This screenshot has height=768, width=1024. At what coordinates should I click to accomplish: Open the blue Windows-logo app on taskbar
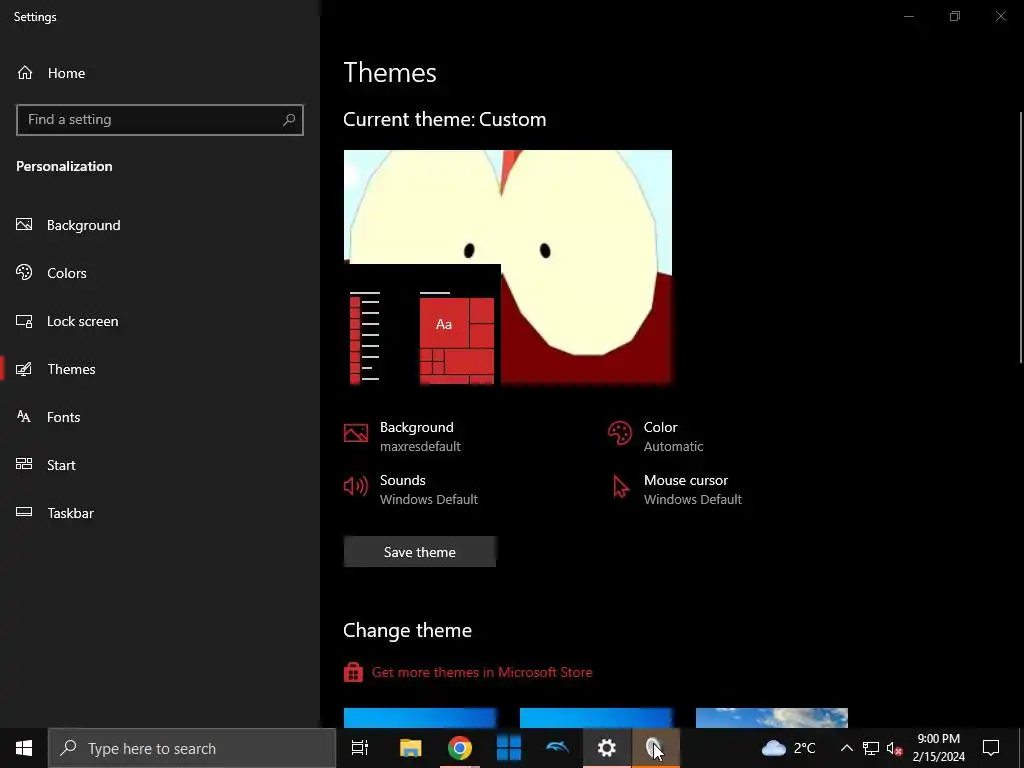(509, 748)
